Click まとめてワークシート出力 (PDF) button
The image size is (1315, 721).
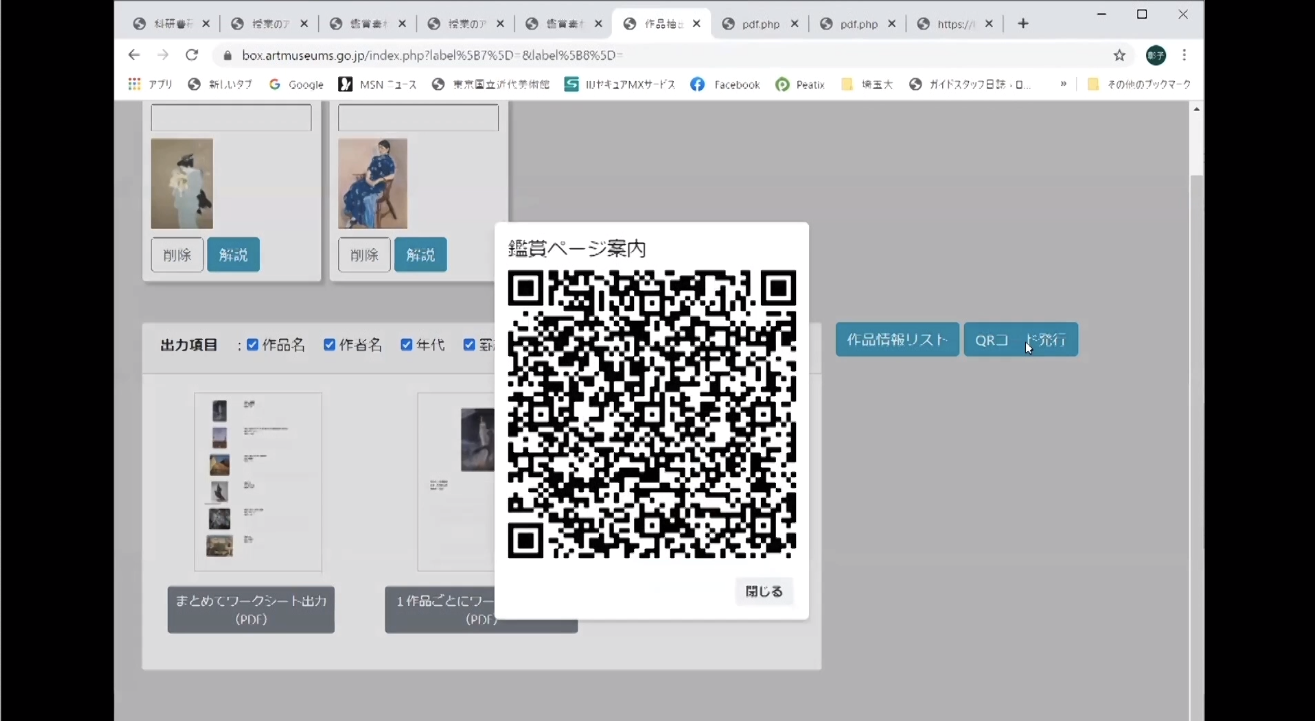(x=251, y=609)
